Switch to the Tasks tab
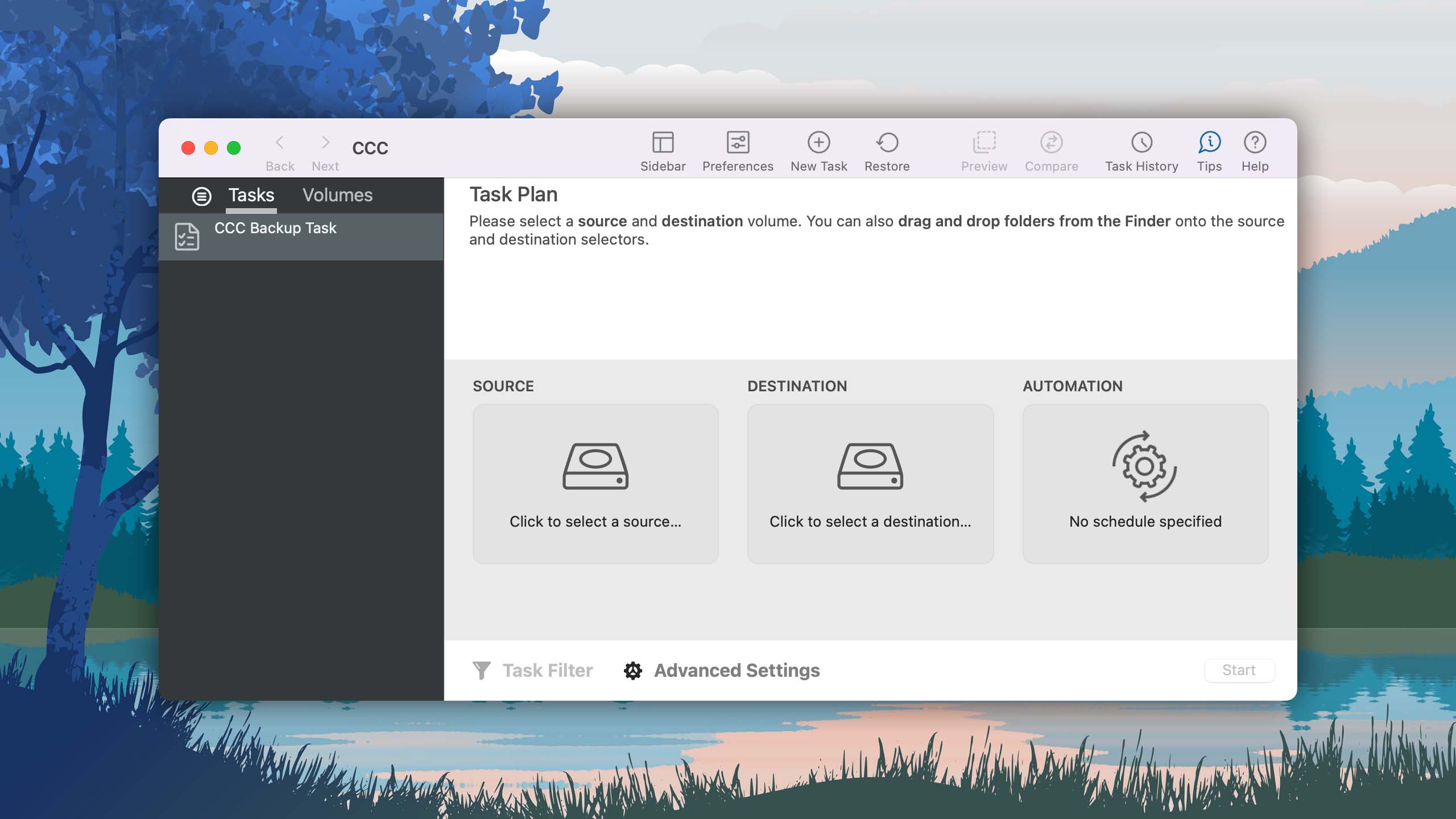This screenshot has width=1456, height=819. (x=251, y=195)
